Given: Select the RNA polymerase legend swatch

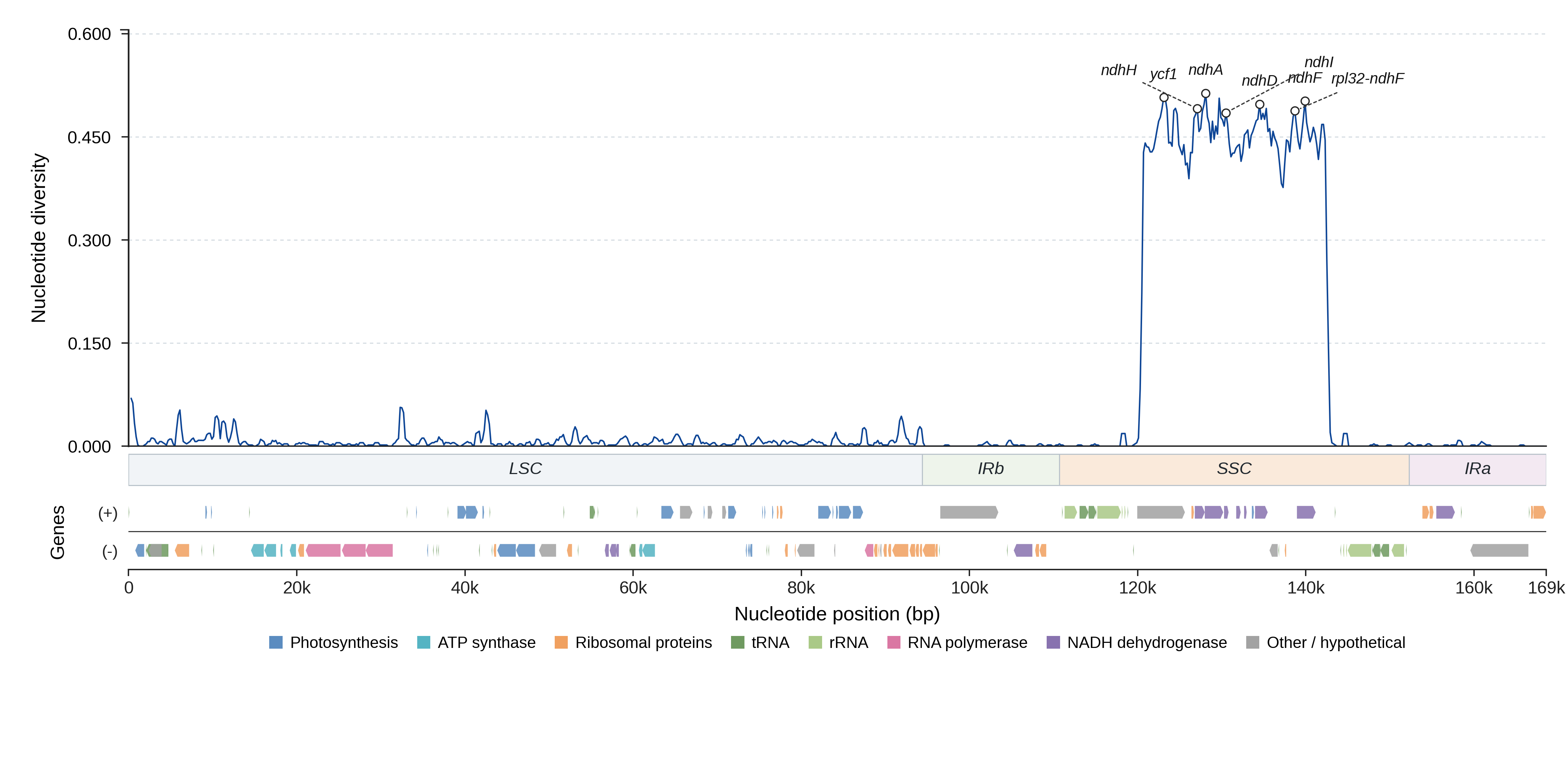Looking at the screenshot, I should pyautogui.click(x=894, y=642).
